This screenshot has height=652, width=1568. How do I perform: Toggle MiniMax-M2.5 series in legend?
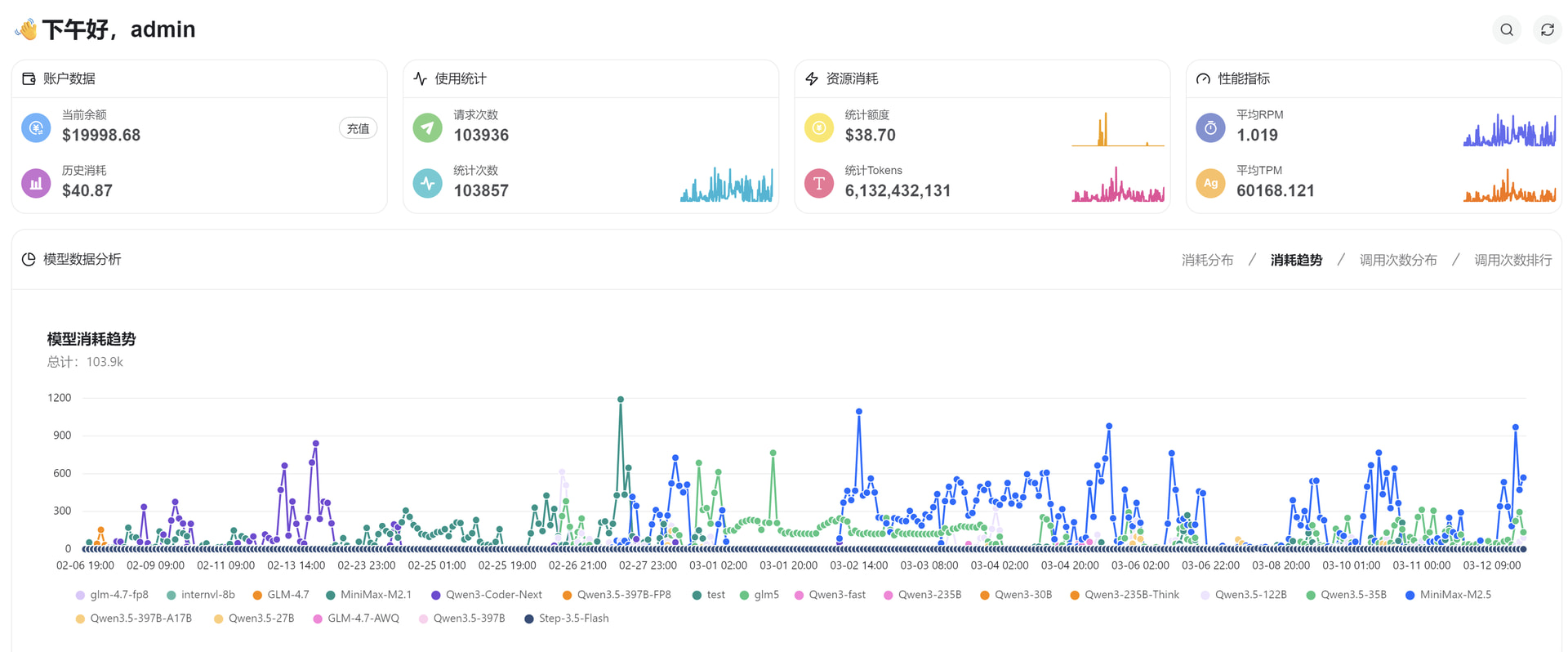pos(1447,595)
